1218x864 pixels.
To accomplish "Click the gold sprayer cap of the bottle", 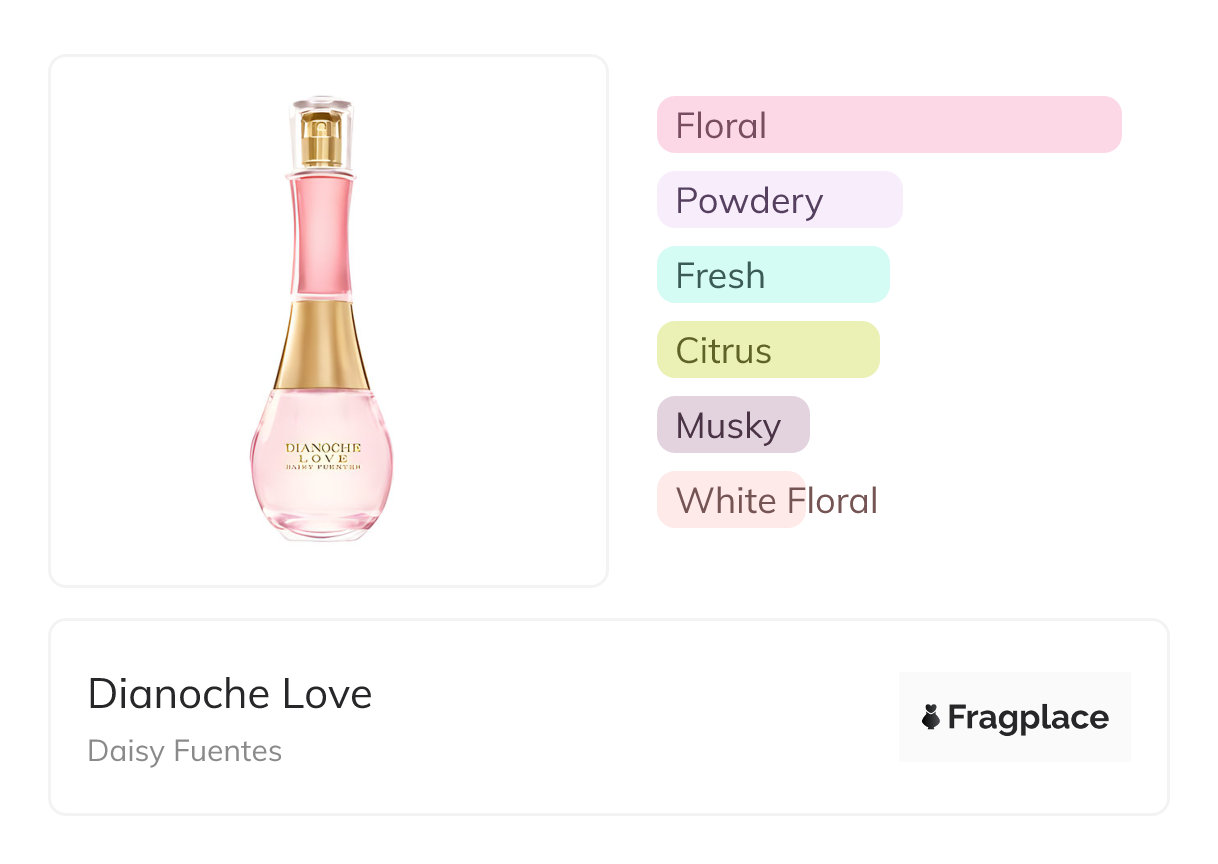I will coord(321,140).
